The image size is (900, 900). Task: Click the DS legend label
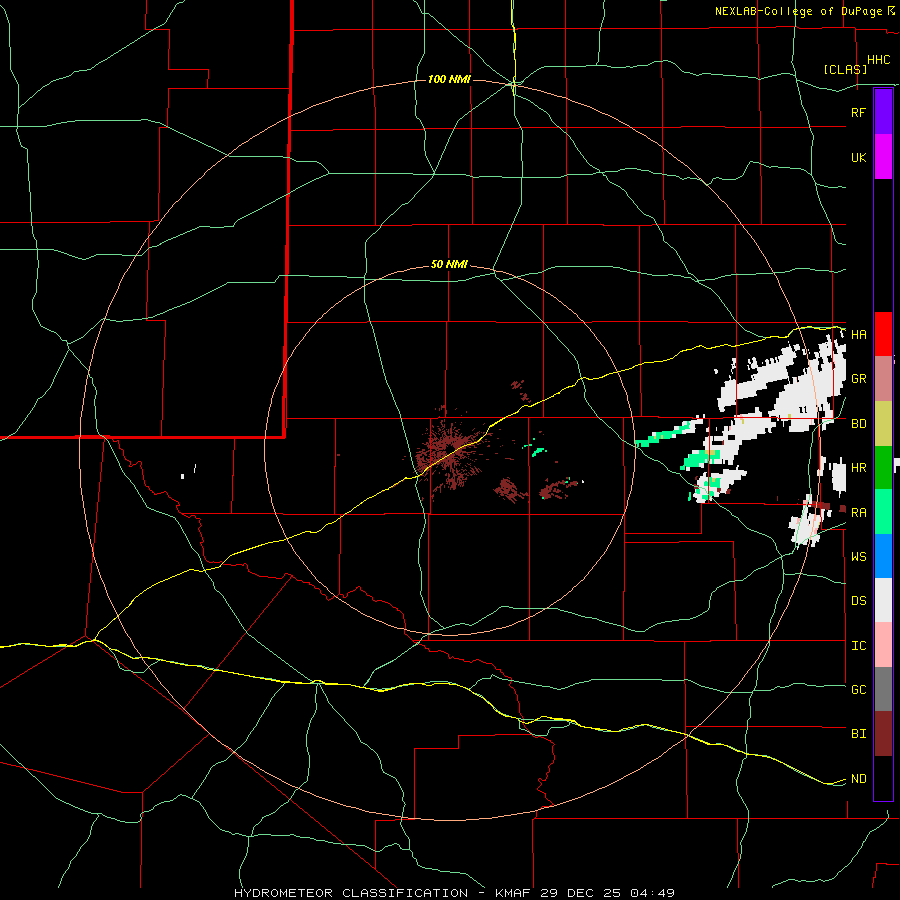(858, 601)
